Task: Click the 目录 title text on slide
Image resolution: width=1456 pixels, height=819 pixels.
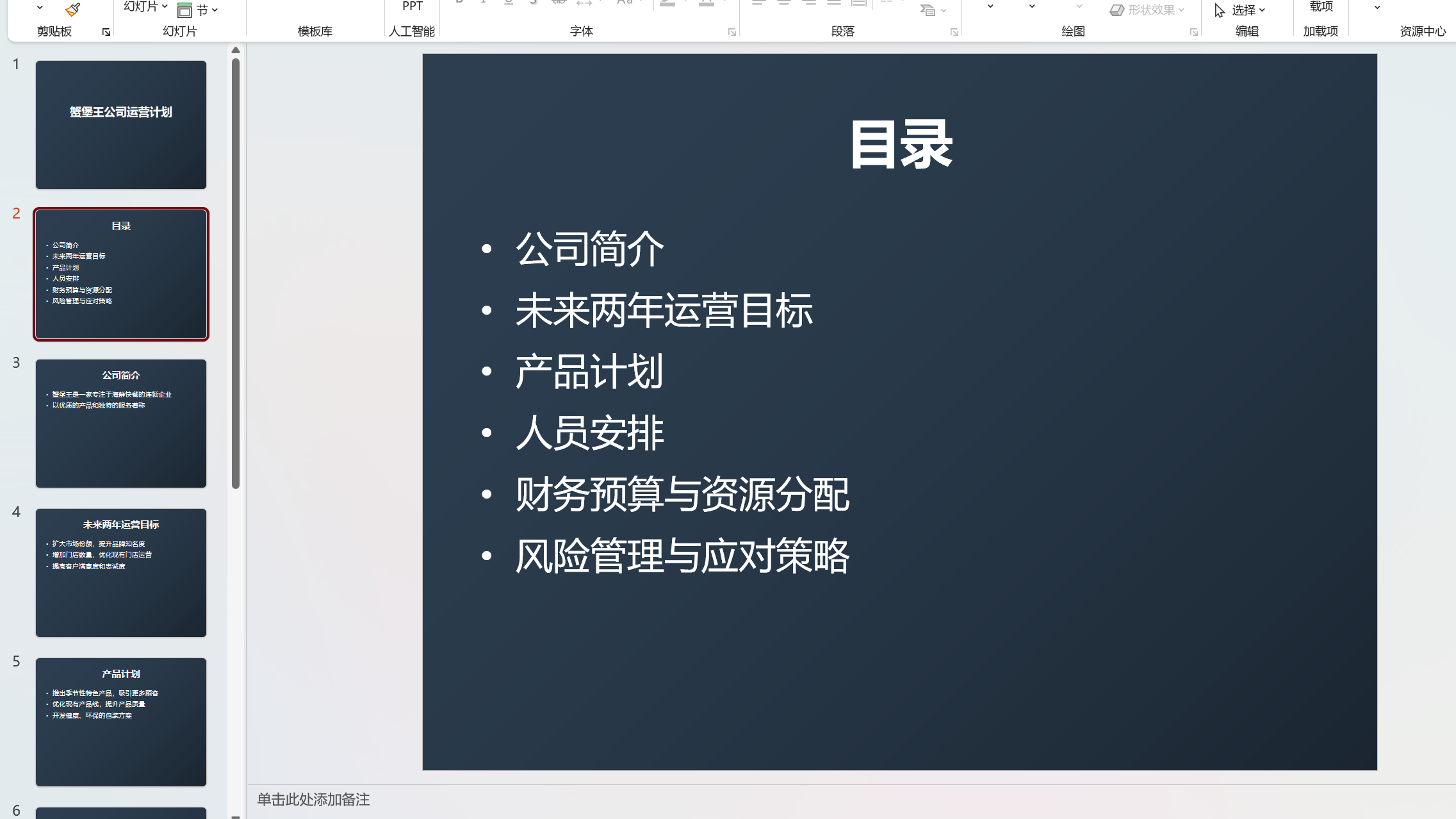Action: click(900, 145)
